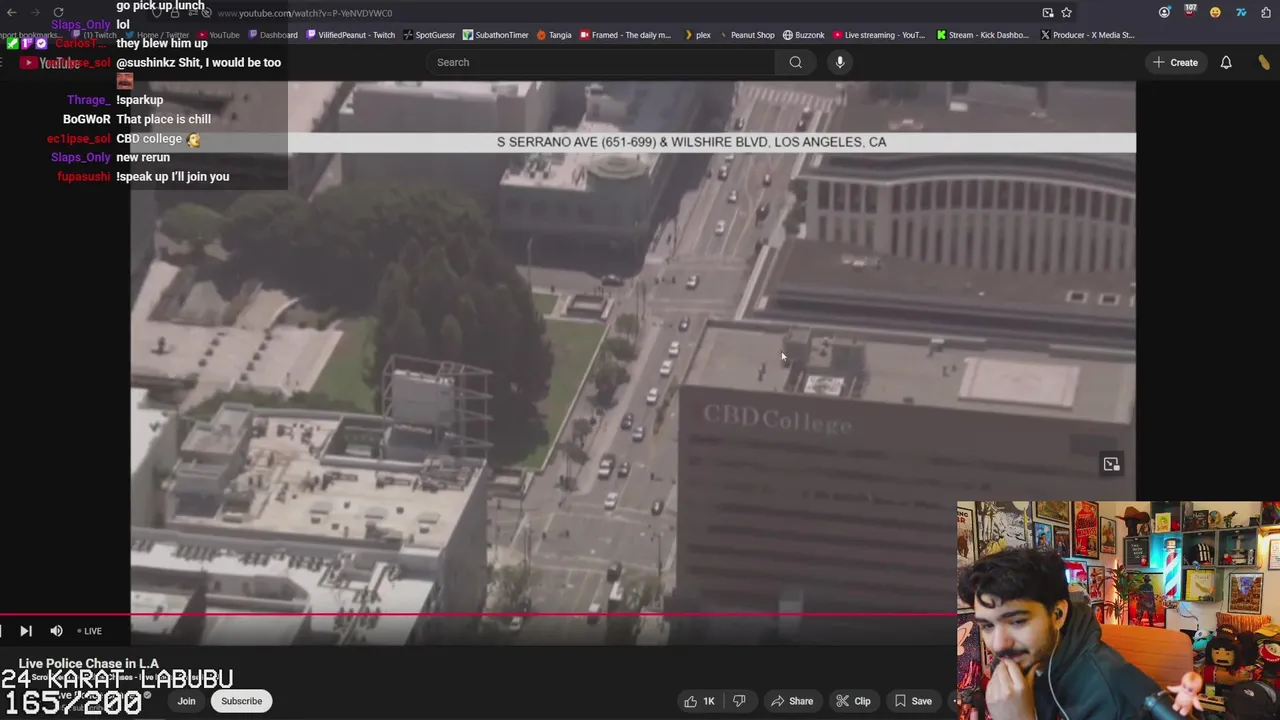
Task: Open the emoji face extension icon
Action: pyautogui.click(x=1215, y=13)
